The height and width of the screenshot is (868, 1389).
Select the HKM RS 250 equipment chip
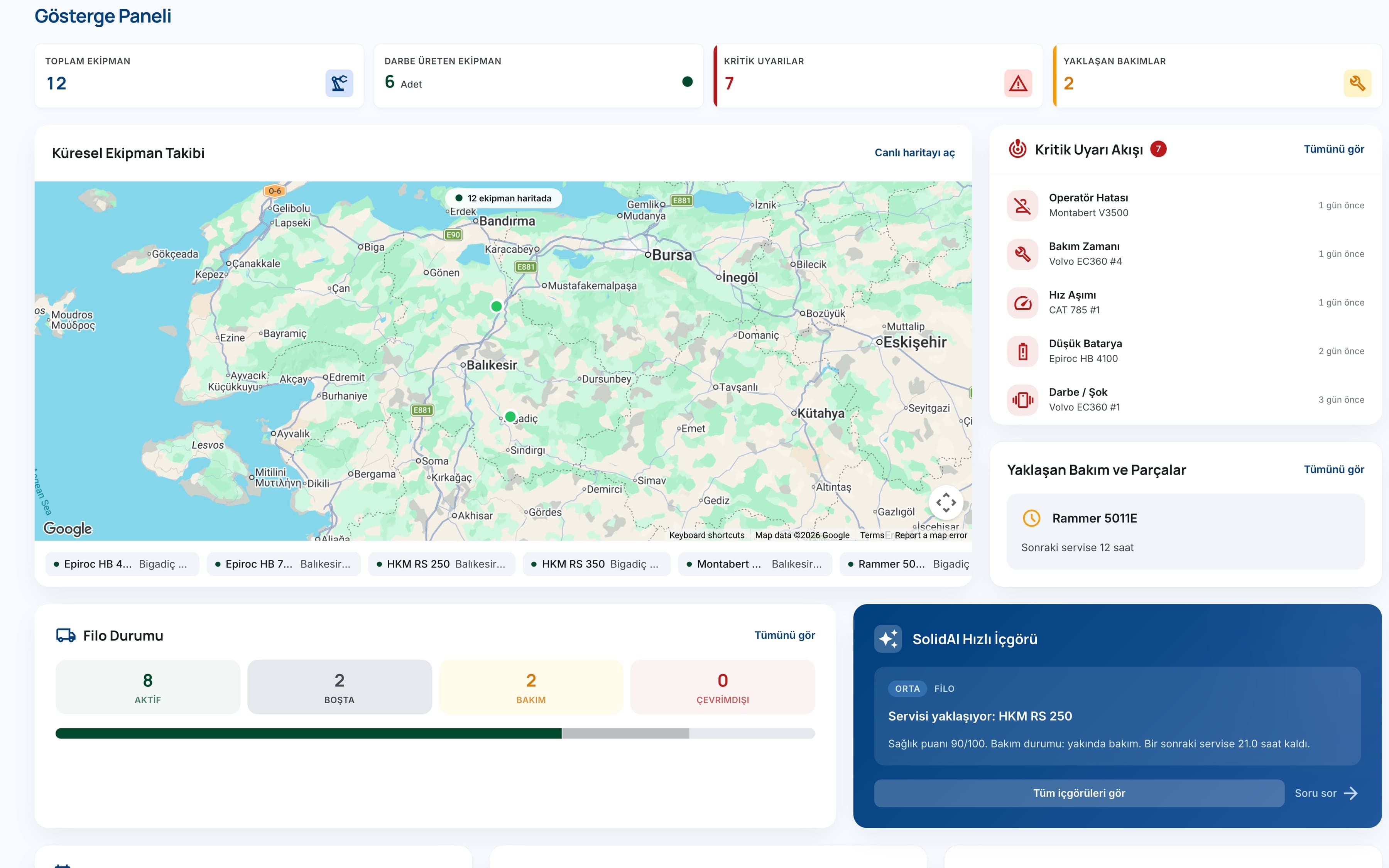coord(441,564)
